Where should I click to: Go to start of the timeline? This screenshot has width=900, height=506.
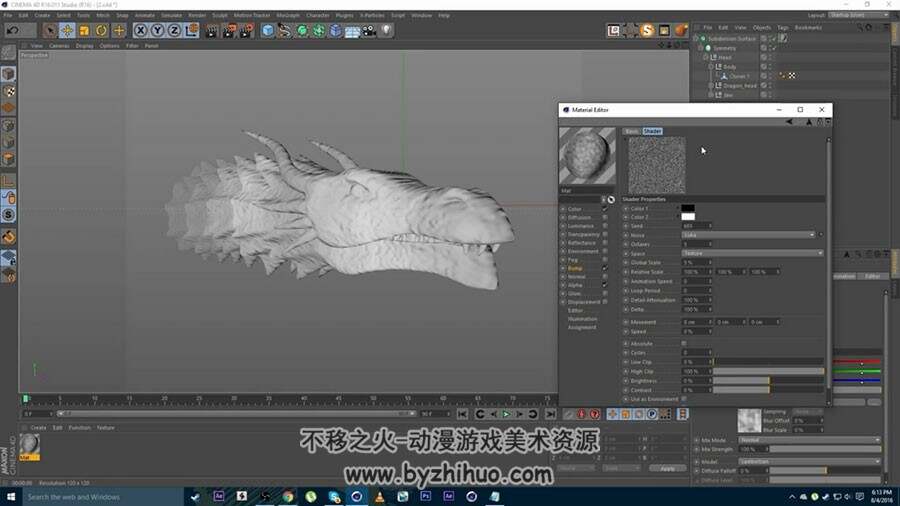click(463, 414)
